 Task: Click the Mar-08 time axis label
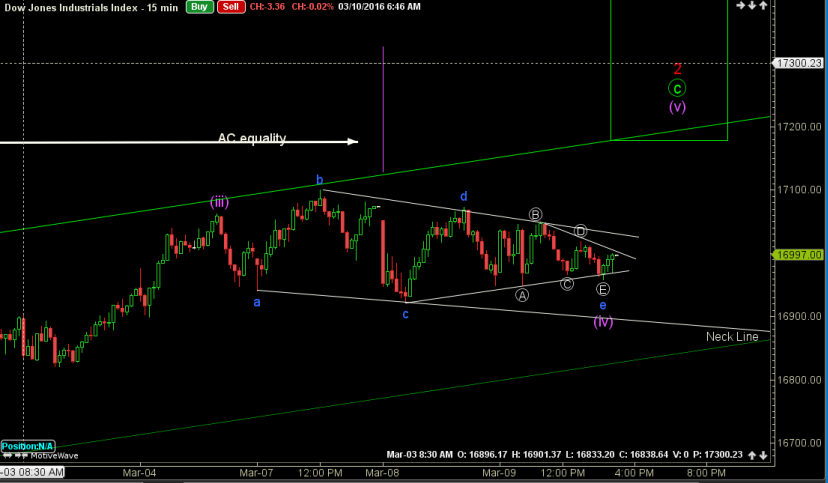tap(382, 472)
